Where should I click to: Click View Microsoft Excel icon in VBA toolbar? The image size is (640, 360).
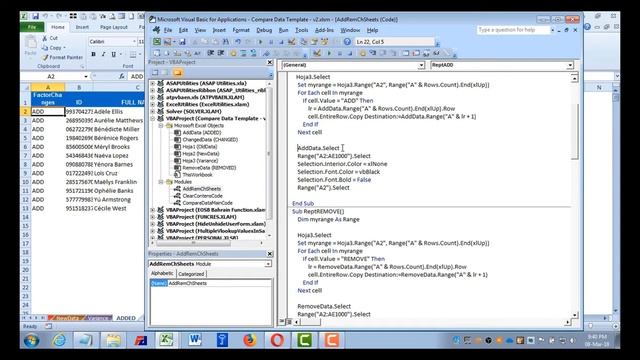[x=157, y=42]
